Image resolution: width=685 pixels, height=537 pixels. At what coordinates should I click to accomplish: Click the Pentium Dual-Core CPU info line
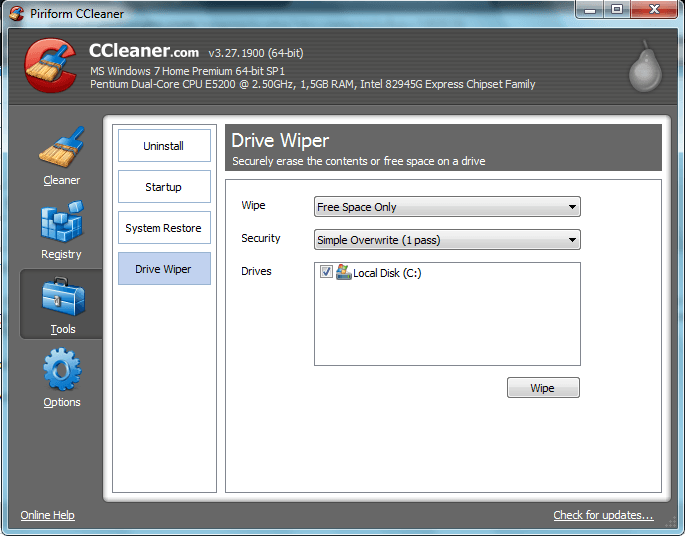click(312, 84)
